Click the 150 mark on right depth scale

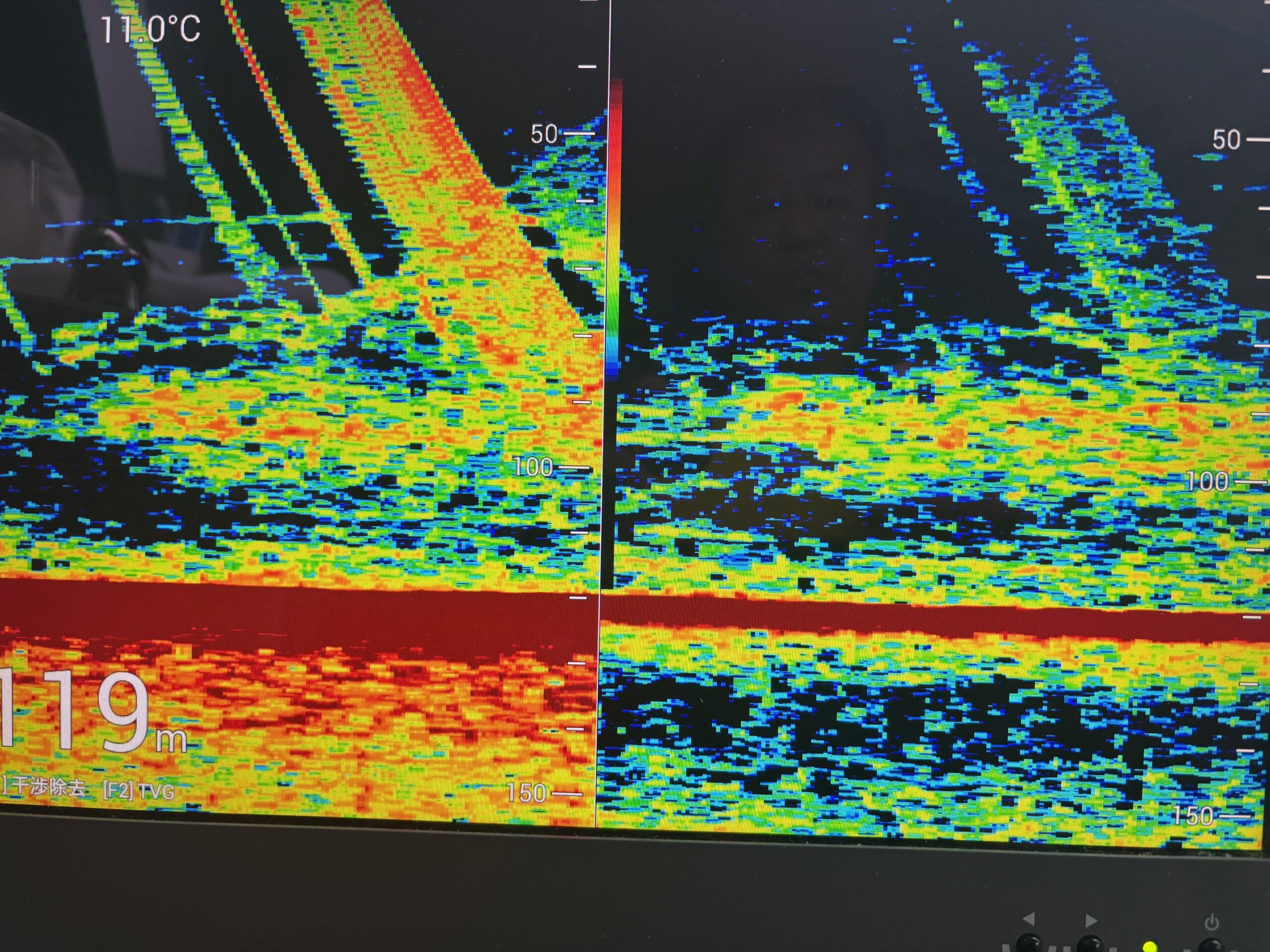(x=1193, y=816)
